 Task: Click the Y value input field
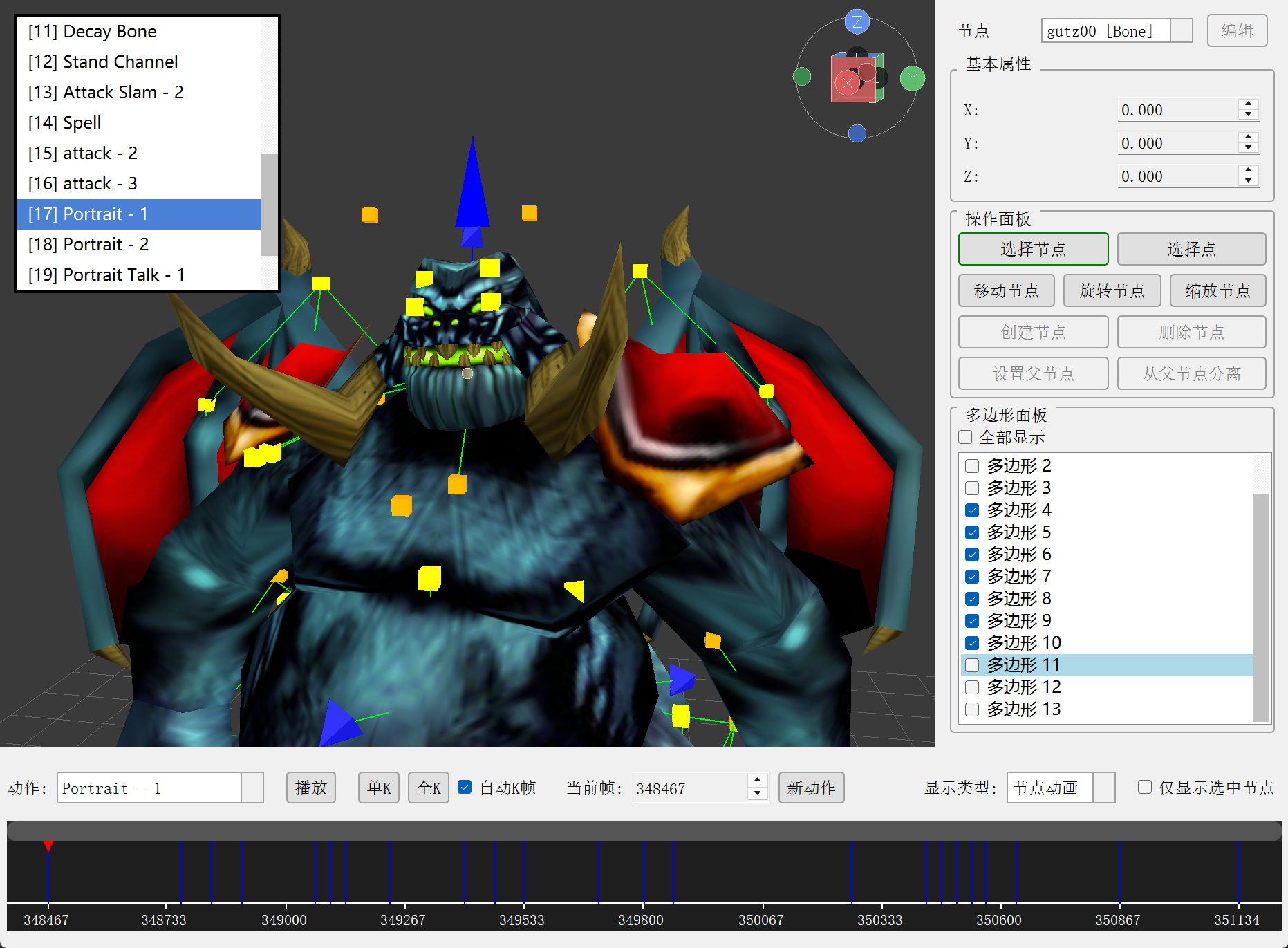[1178, 143]
